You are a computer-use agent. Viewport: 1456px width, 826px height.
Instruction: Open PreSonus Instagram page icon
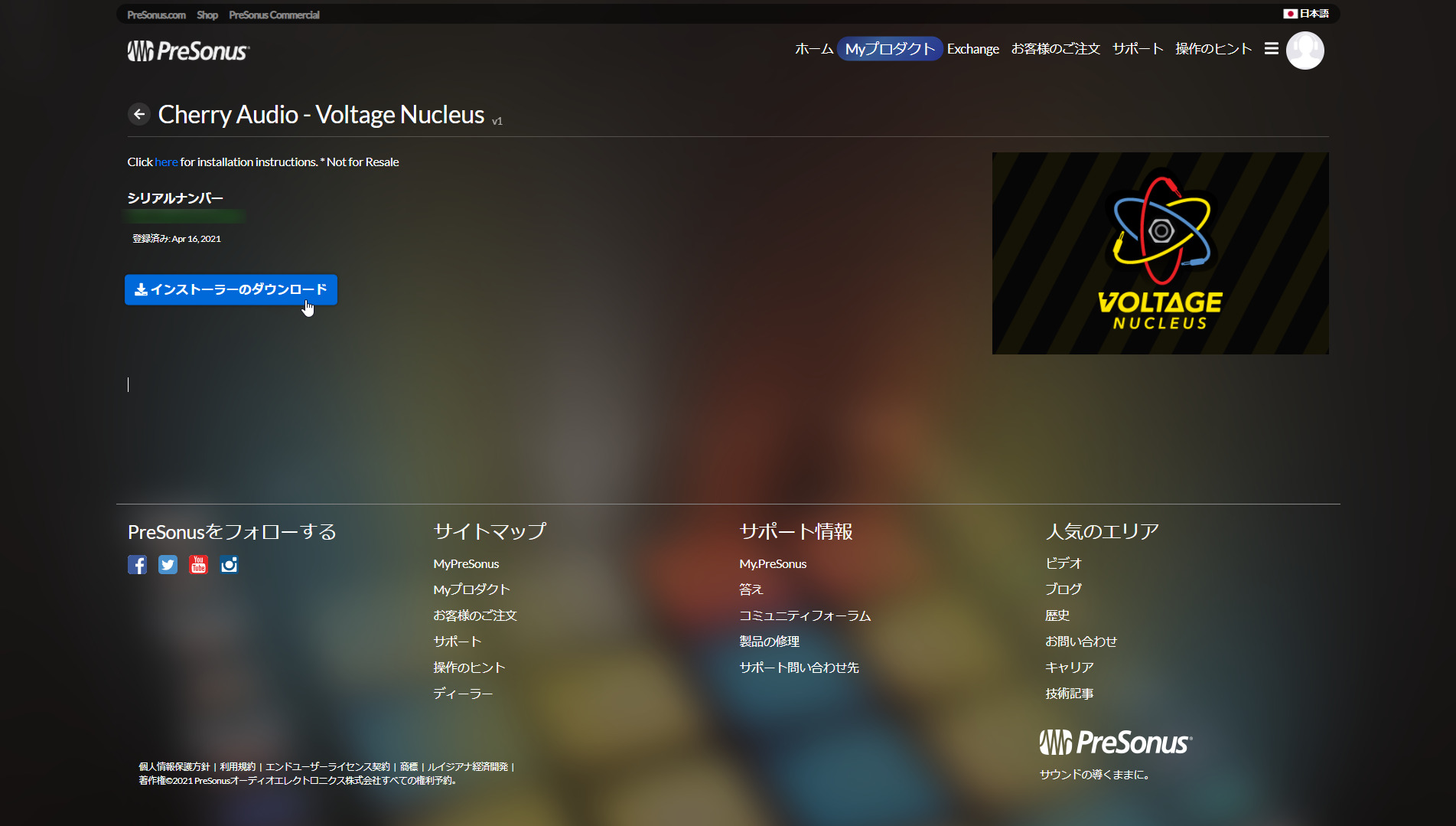click(x=229, y=565)
